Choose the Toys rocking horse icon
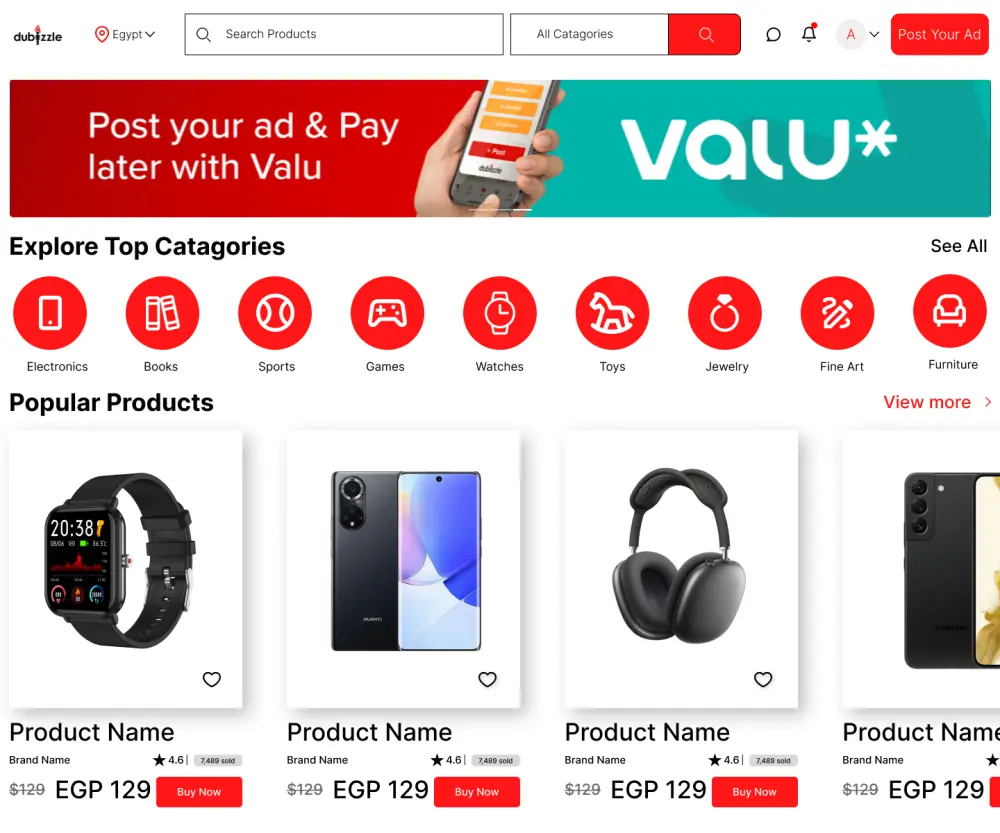The height and width of the screenshot is (833, 1000). [x=612, y=313]
